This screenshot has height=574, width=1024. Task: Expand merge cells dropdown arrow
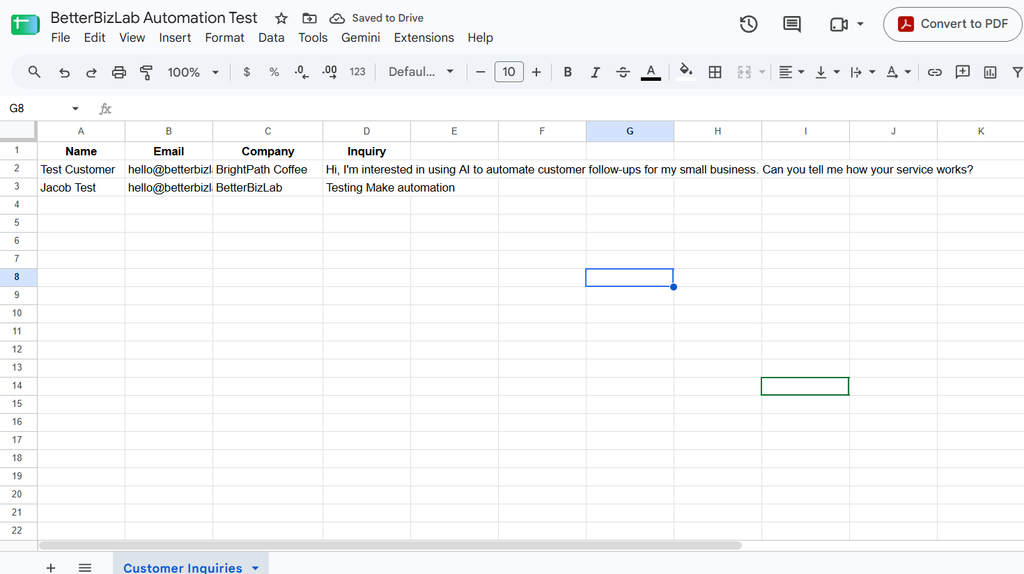[x=762, y=72]
